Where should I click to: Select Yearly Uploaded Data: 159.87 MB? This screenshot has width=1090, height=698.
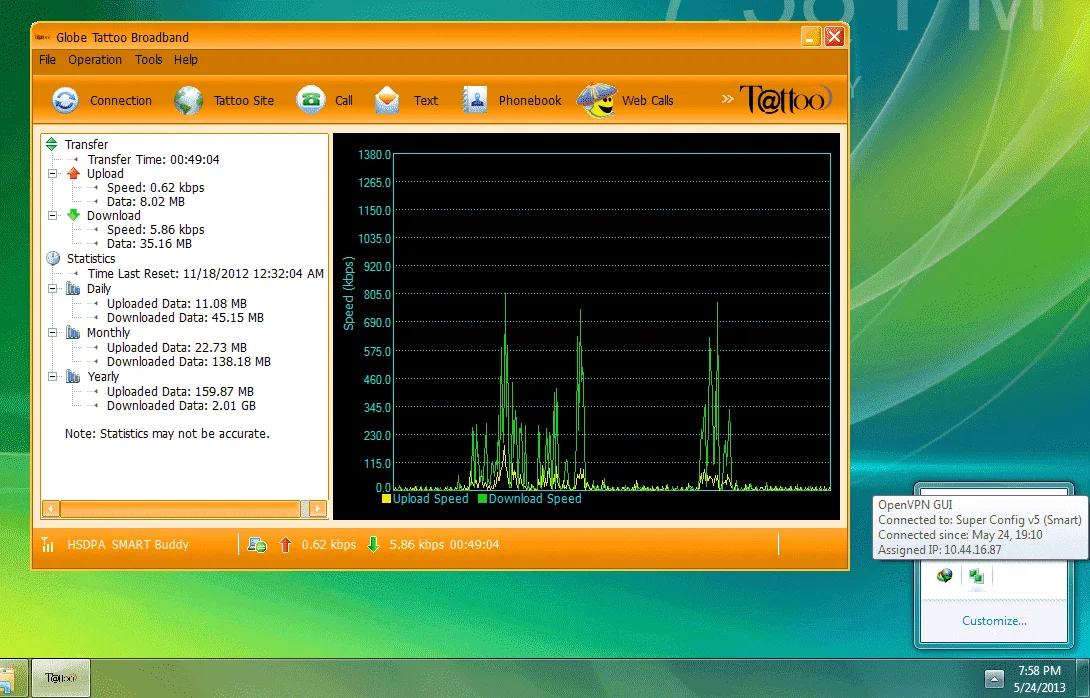click(180, 391)
